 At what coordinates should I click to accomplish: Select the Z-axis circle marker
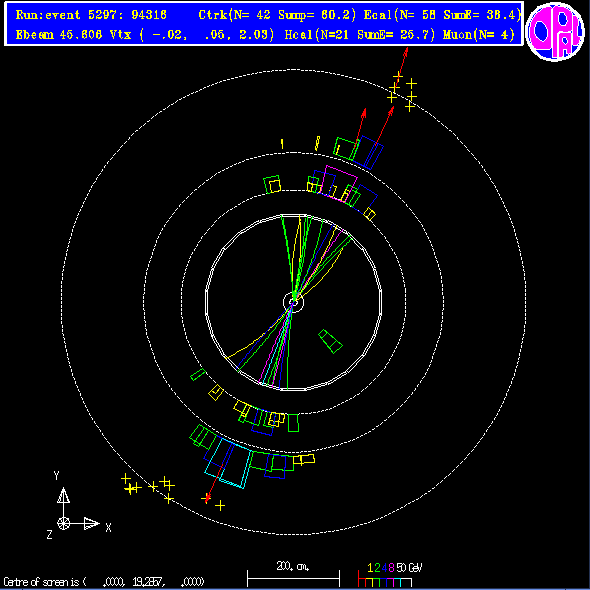tap(64, 523)
